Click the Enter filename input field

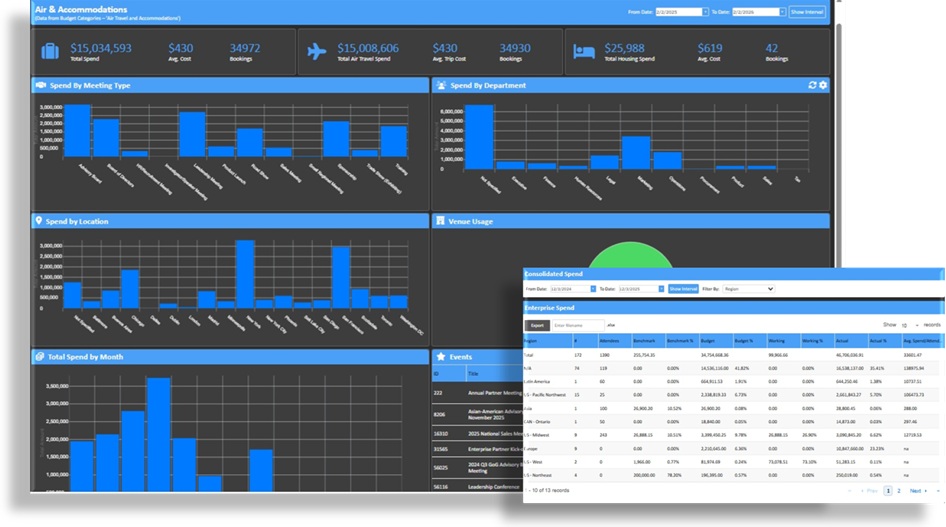[577, 325]
